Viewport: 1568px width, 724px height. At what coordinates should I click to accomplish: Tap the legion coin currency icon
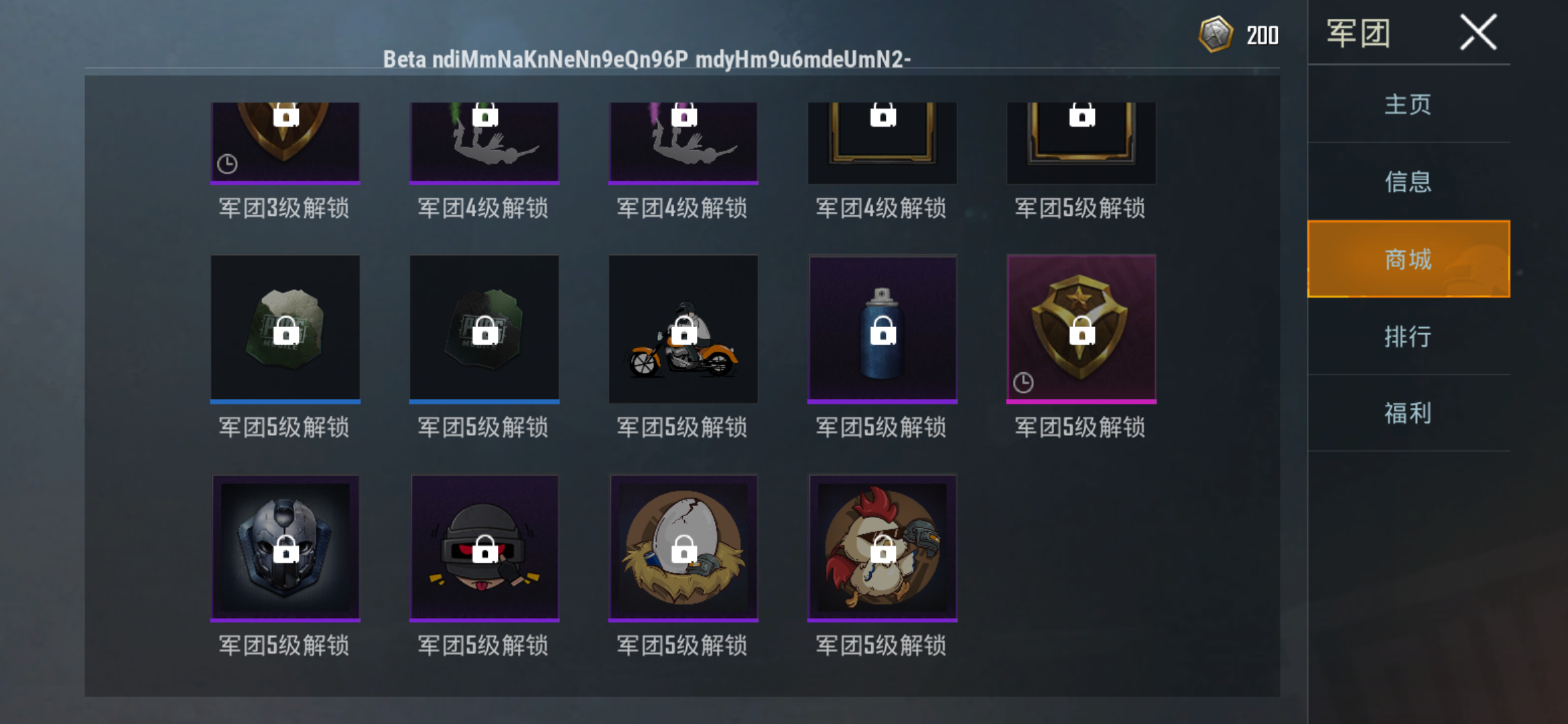pyautogui.click(x=1216, y=34)
